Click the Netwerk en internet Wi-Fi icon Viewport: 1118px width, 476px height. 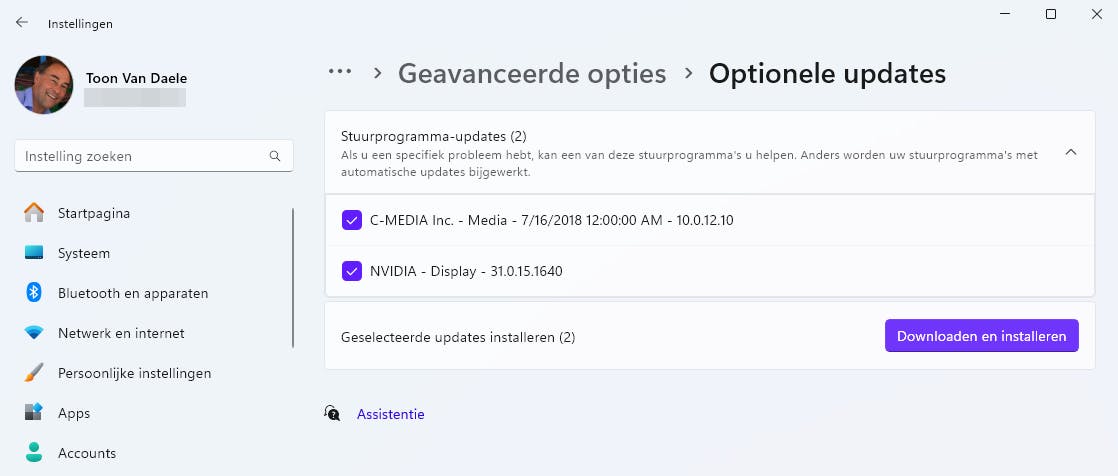coord(34,333)
